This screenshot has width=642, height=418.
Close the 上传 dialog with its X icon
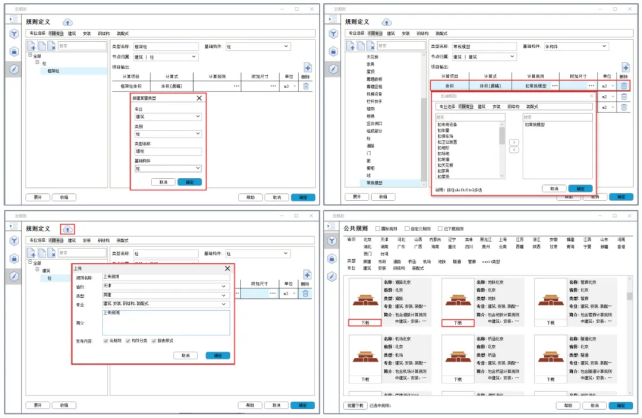click(226, 267)
